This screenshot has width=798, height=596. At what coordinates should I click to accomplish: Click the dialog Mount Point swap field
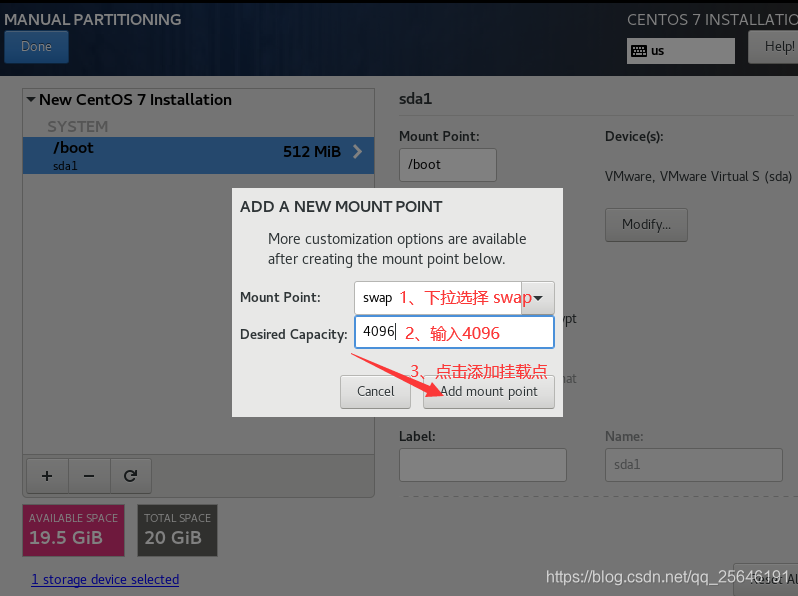pyautogui.click(x=438, y=298)
